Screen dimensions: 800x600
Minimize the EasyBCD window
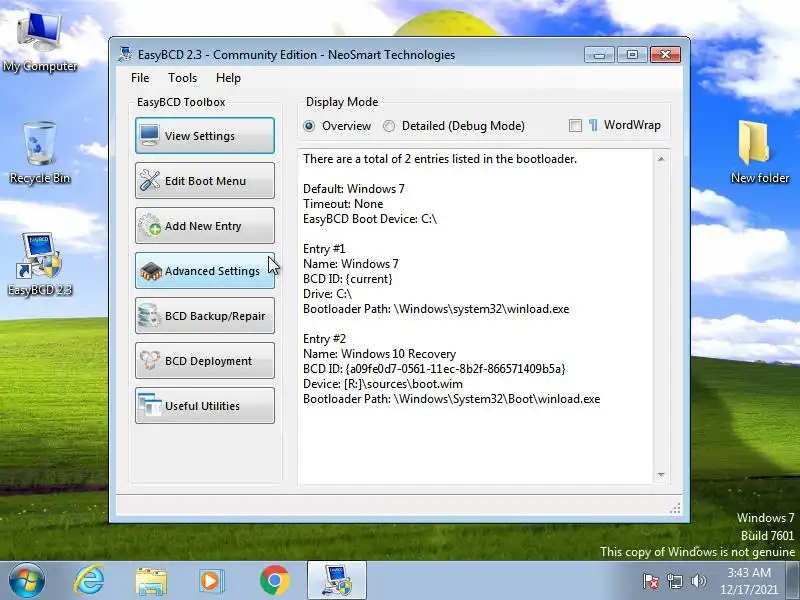[599, 55]
